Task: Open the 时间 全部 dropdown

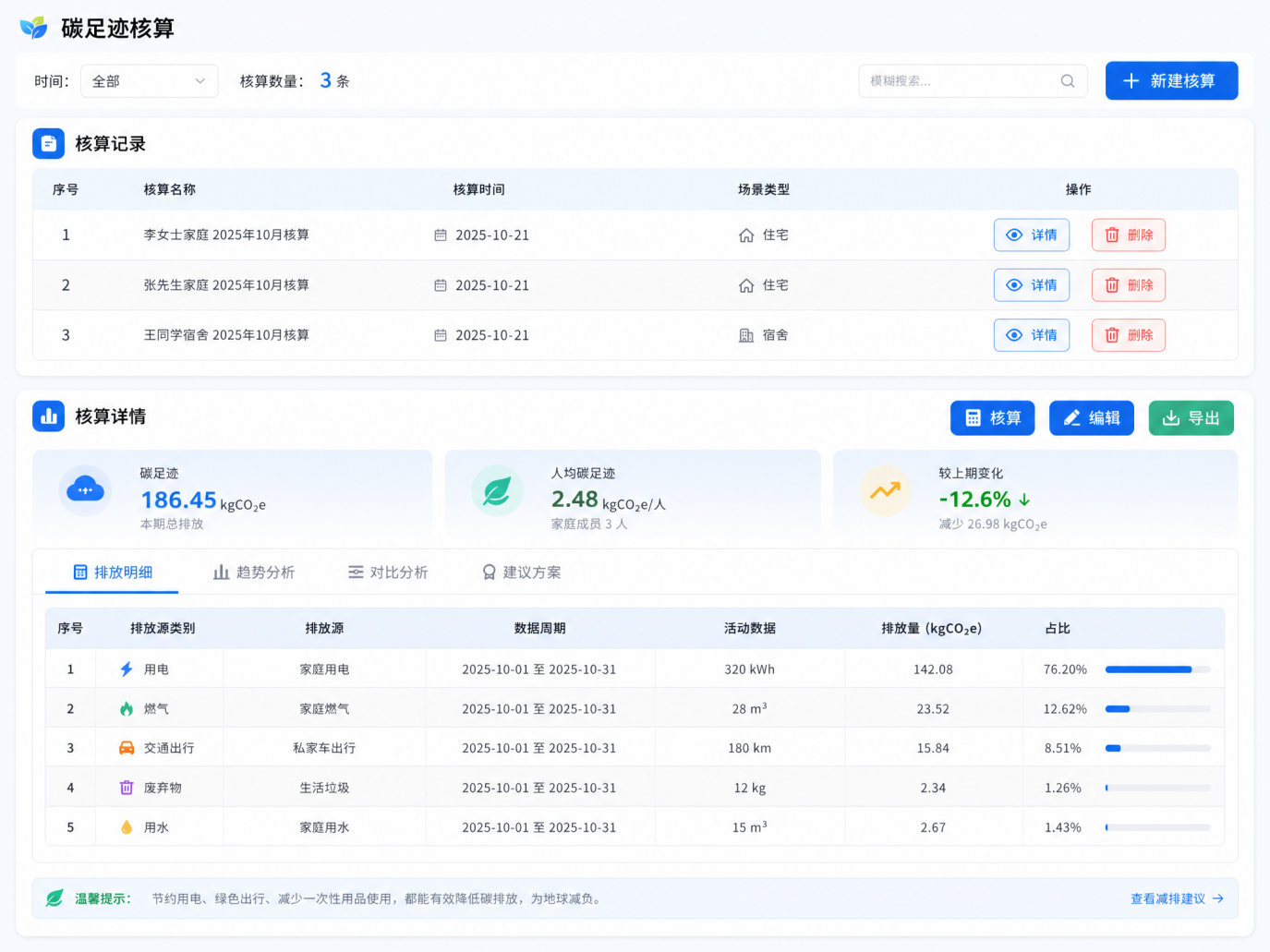Action: (150, 81)
